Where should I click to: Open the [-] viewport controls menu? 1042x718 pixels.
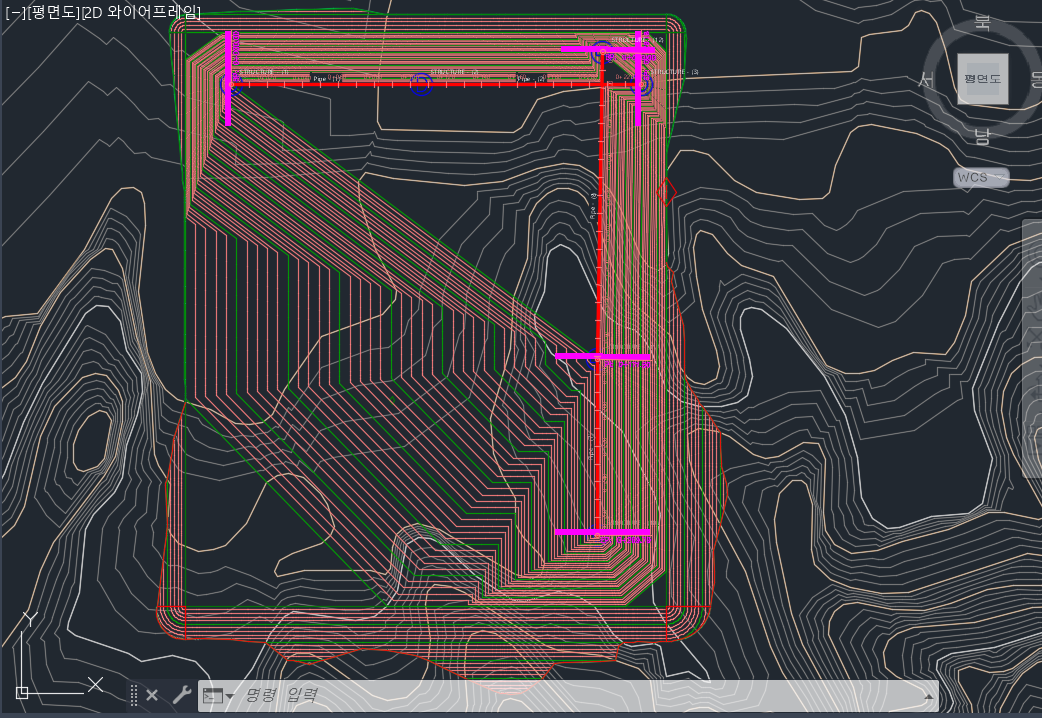point(14,13)
